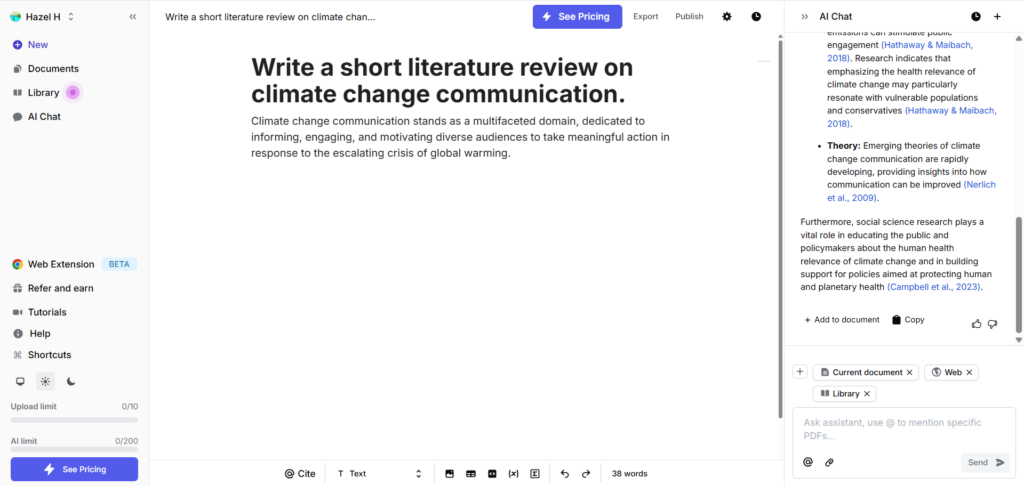
Task: Remove the Library context chip
Action: [867, 394]
